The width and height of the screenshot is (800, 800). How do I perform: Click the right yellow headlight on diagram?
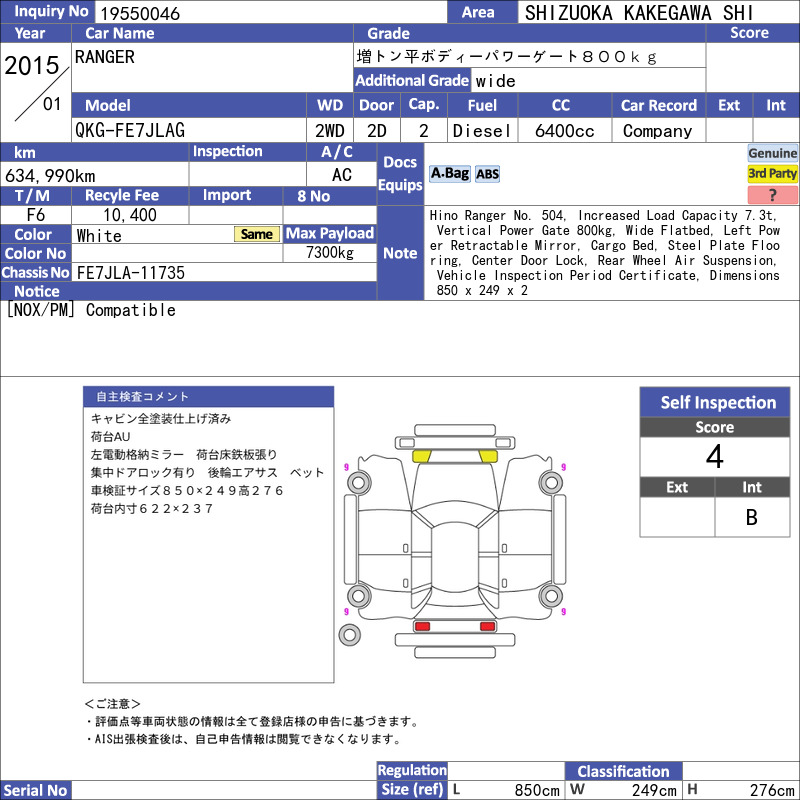tap(488, 456)
